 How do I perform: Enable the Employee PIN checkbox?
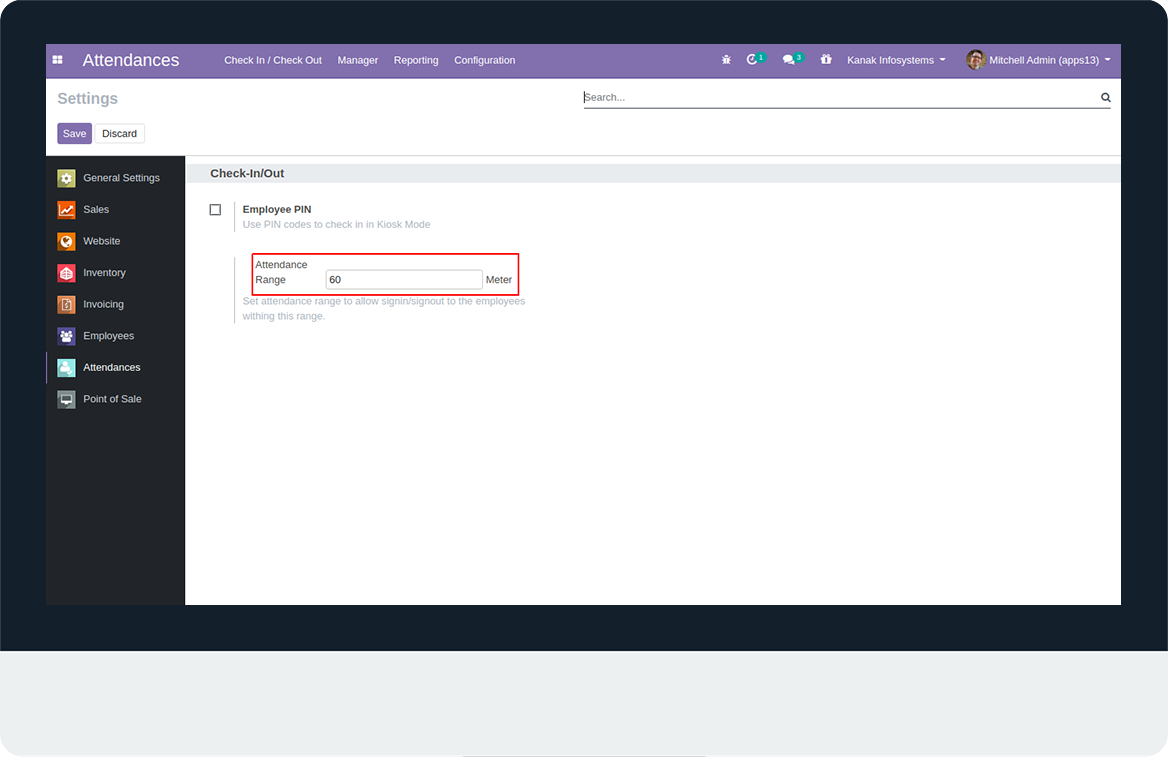tap(215, 210)
